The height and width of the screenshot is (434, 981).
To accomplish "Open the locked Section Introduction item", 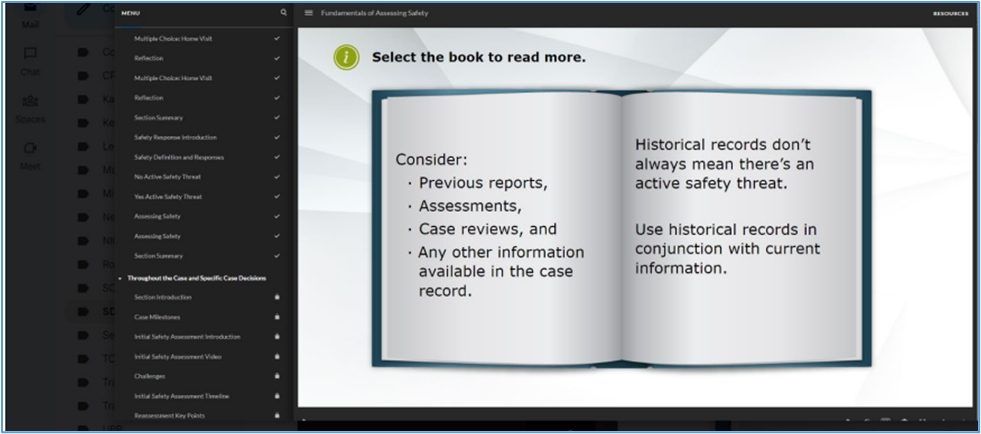I will coord(163,297).
